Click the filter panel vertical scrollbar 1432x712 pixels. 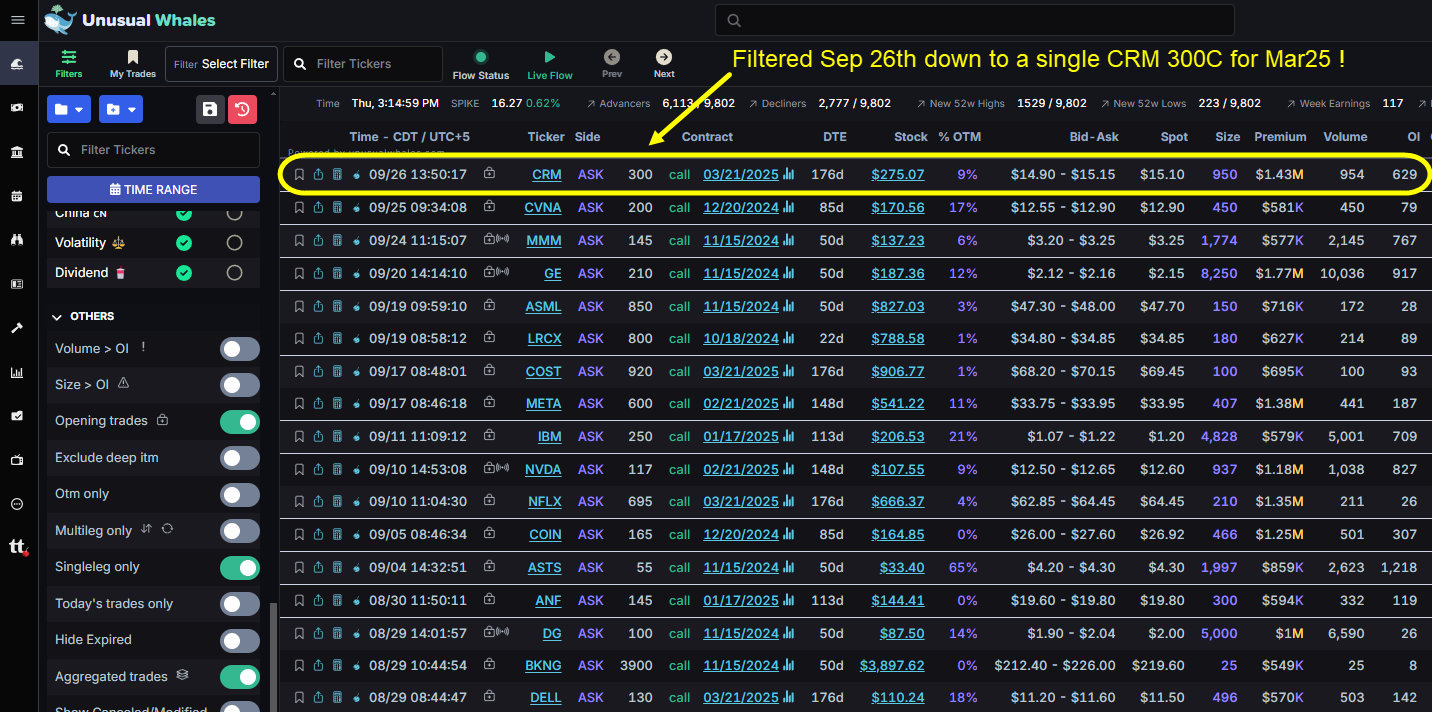click(271, 656)
